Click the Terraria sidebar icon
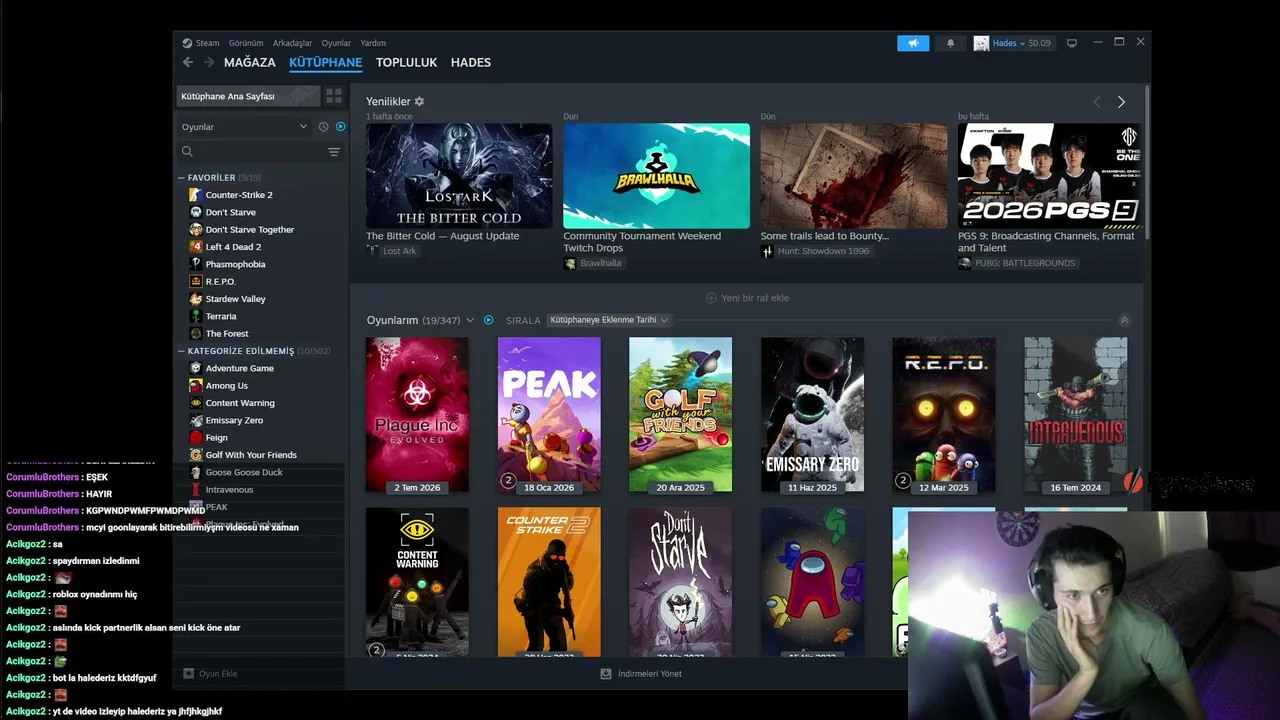1280x720 pixels. tap(196, 316)
